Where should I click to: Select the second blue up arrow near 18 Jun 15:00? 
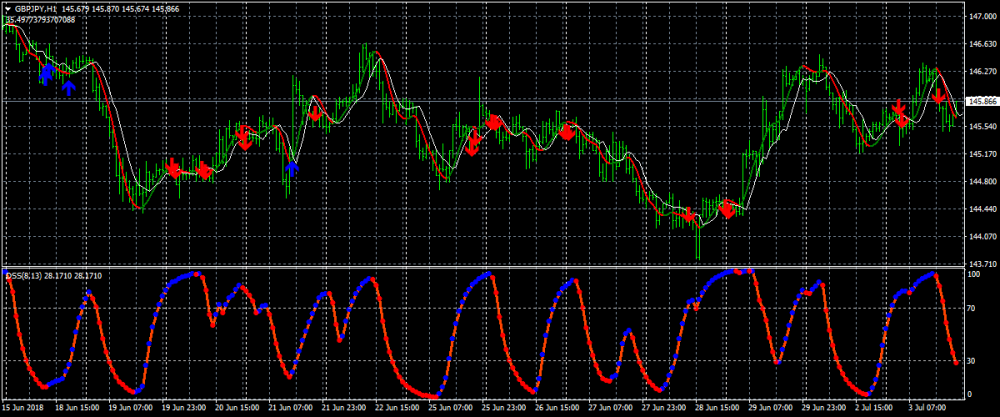(x=69, y=87)
